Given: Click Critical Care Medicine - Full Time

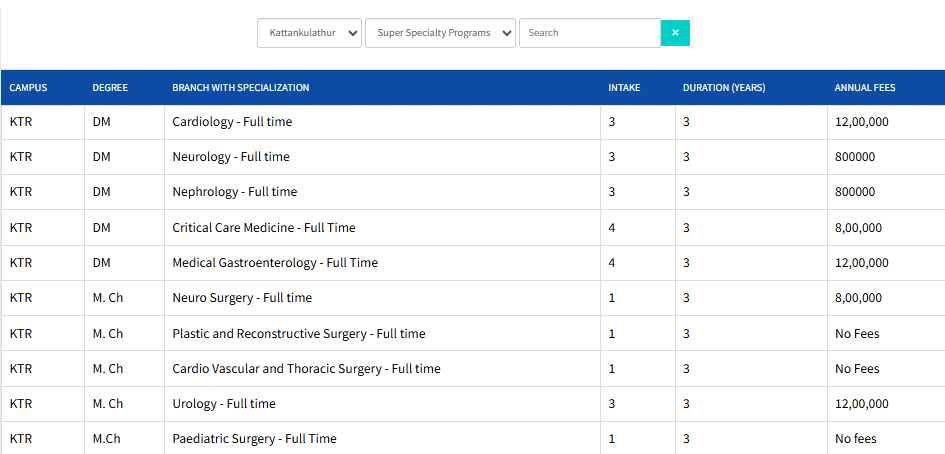Looking at the screenshot, I should tap(264, 228).
